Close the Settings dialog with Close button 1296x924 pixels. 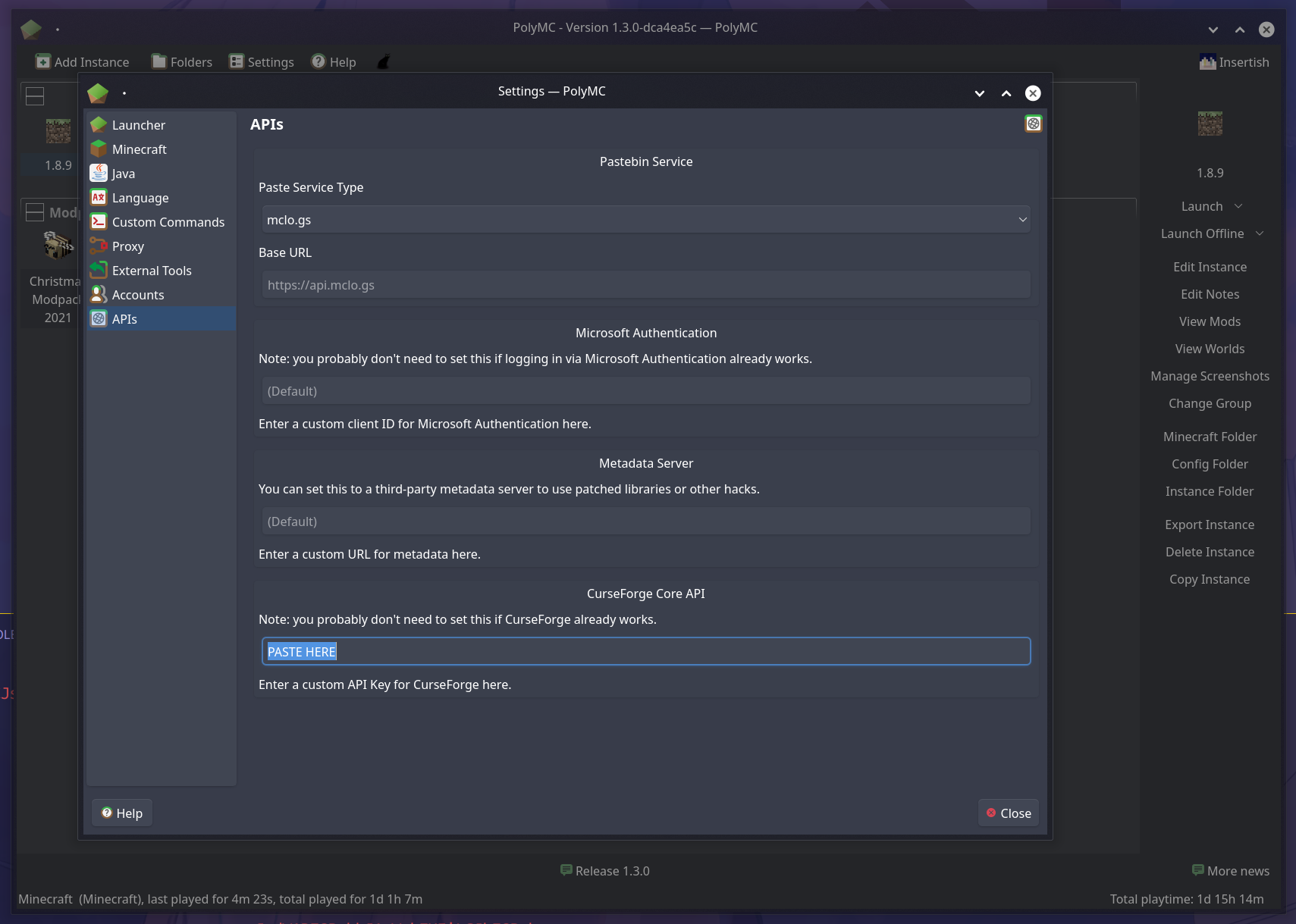[x=1009, y=813]
